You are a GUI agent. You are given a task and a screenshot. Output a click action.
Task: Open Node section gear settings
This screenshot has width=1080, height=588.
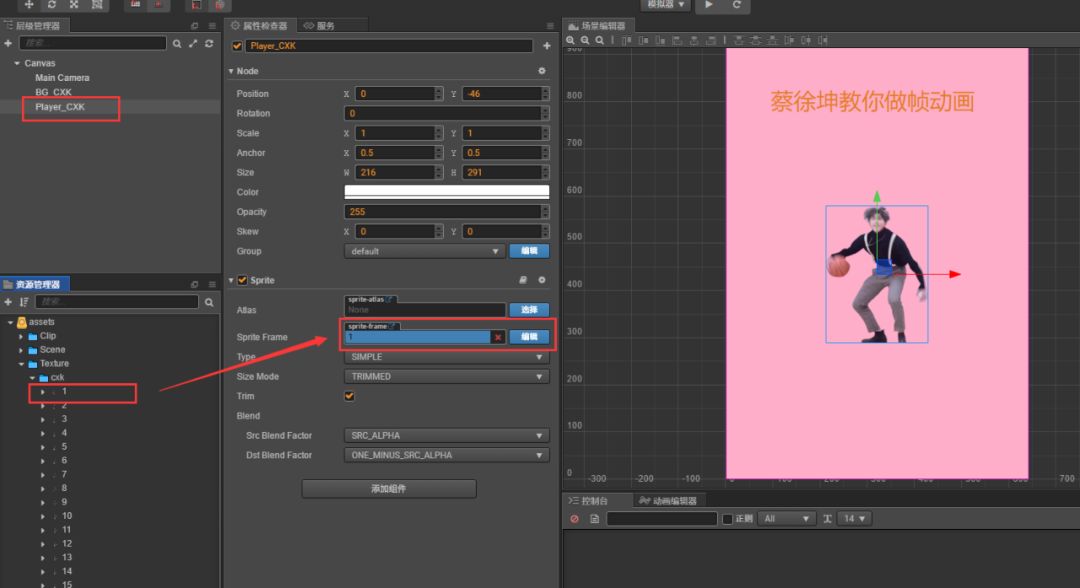coord(542,71)
